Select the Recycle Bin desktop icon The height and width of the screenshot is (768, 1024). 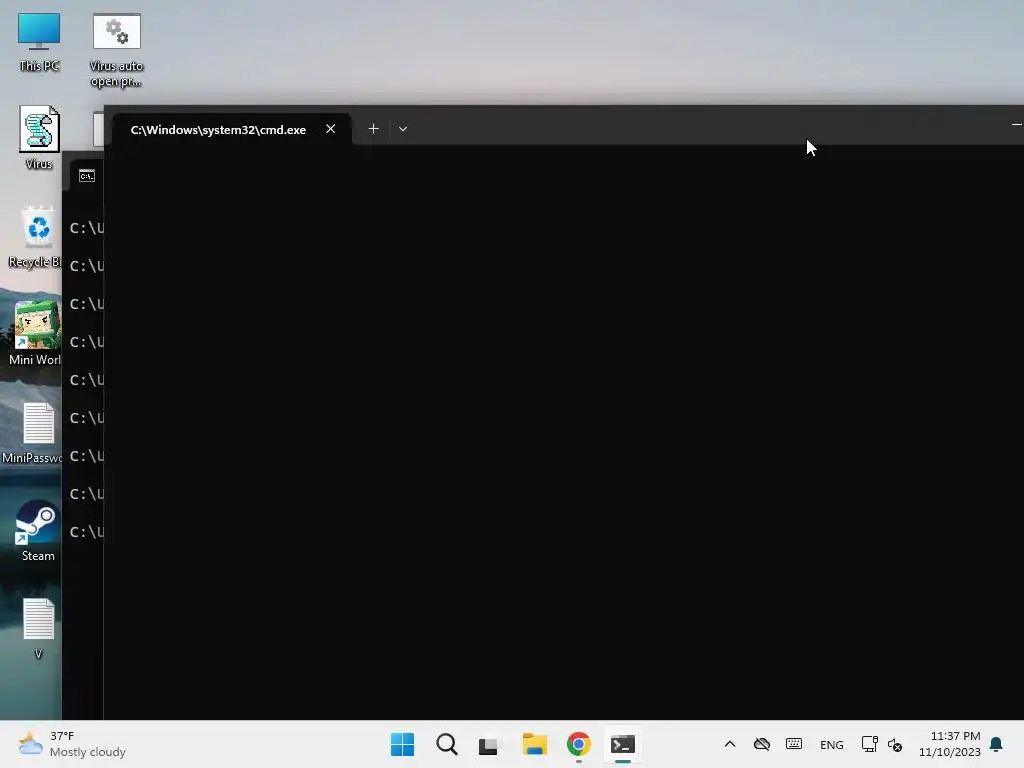point(34,236)
